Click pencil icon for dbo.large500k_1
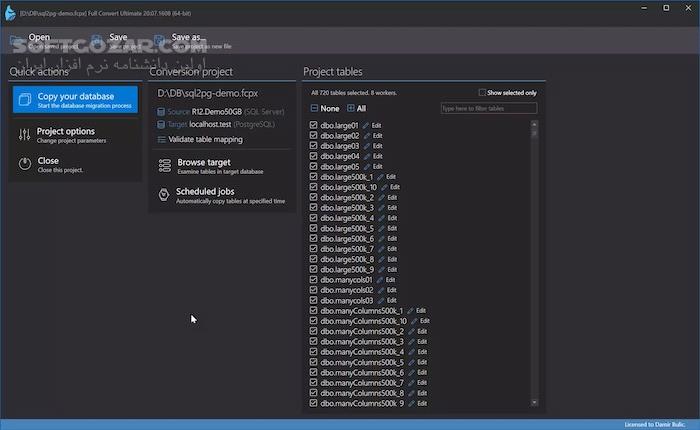Viewport: 700px width, 430px height. coord(380,177)
